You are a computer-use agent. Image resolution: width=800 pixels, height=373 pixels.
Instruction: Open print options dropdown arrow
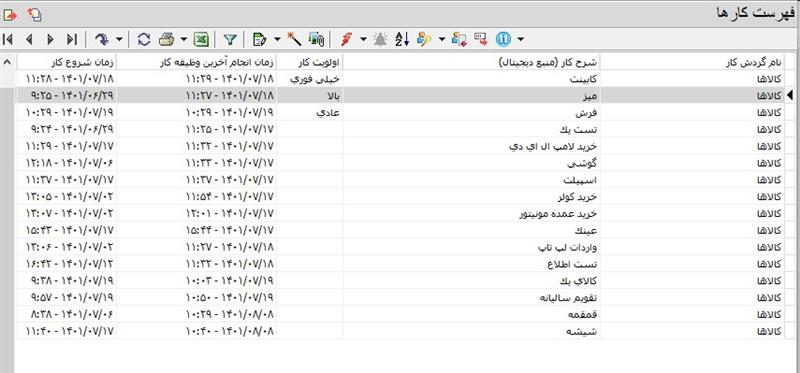tap(184, 39)
